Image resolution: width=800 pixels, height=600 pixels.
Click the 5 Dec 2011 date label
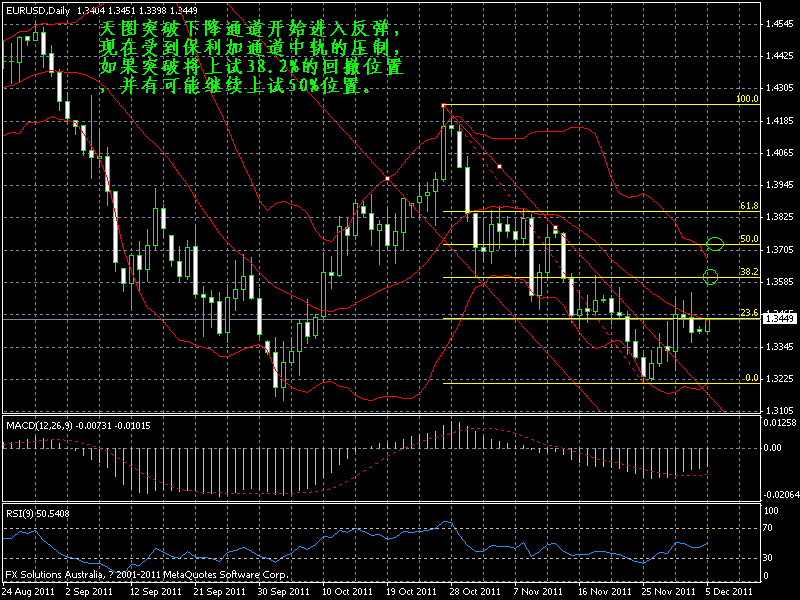click(x=730, y=592)
